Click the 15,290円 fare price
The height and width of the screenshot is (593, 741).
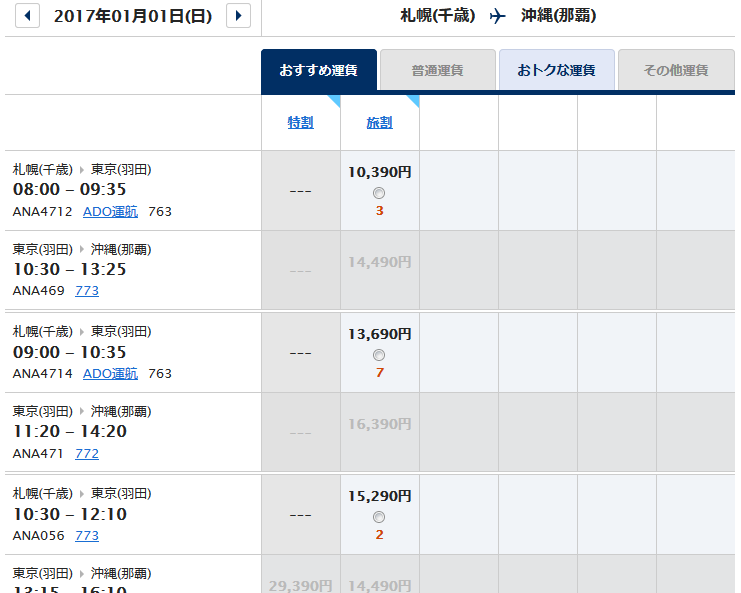click(x=379, y=496)
